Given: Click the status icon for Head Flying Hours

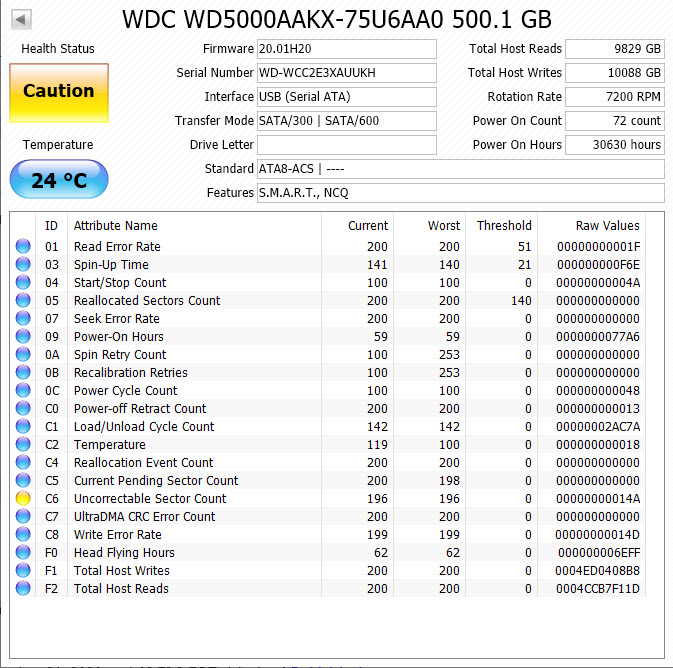Looking at the screenshot, I should pos(23,553).
